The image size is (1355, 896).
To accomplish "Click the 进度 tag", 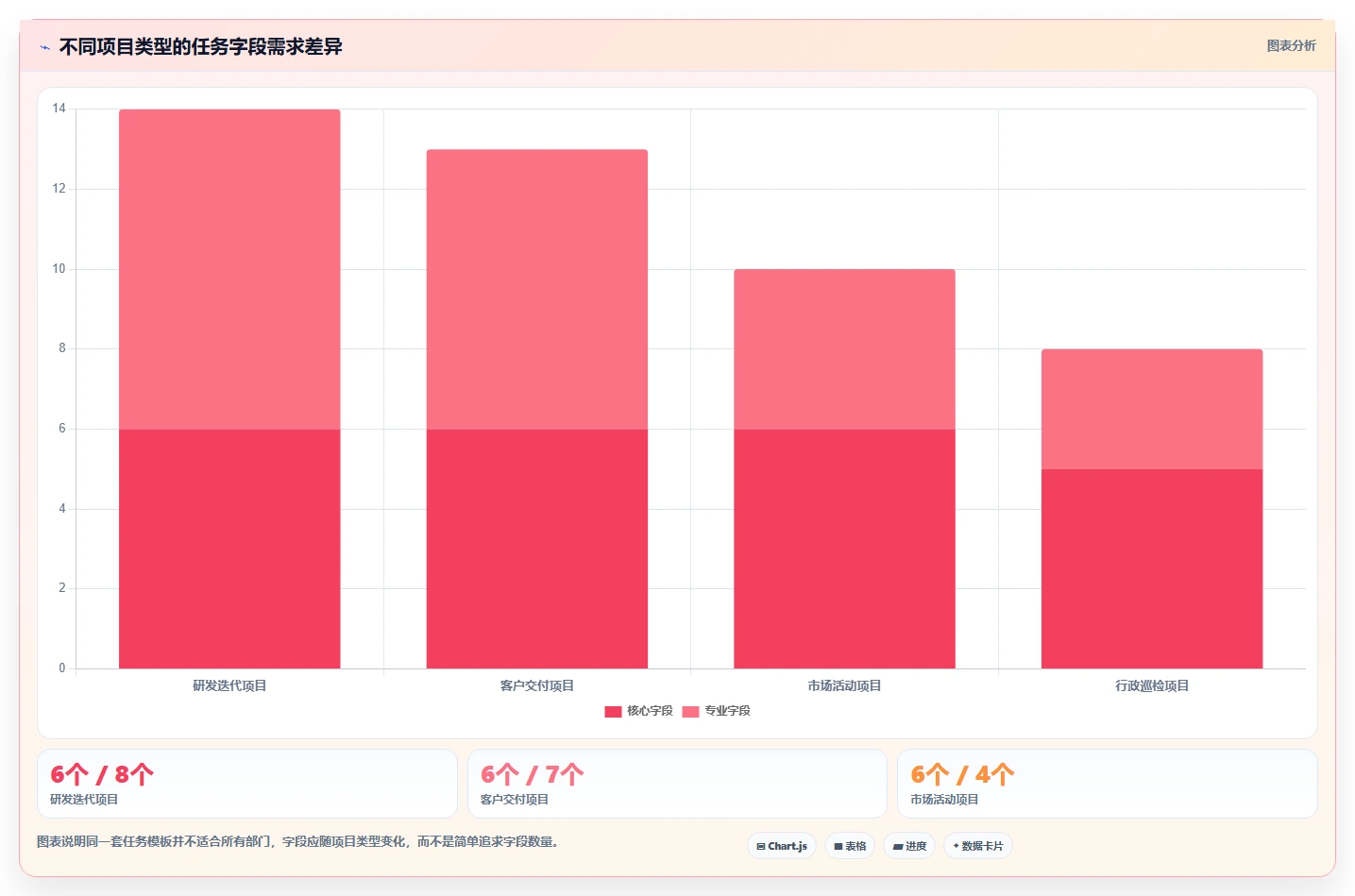I will 909,846.
